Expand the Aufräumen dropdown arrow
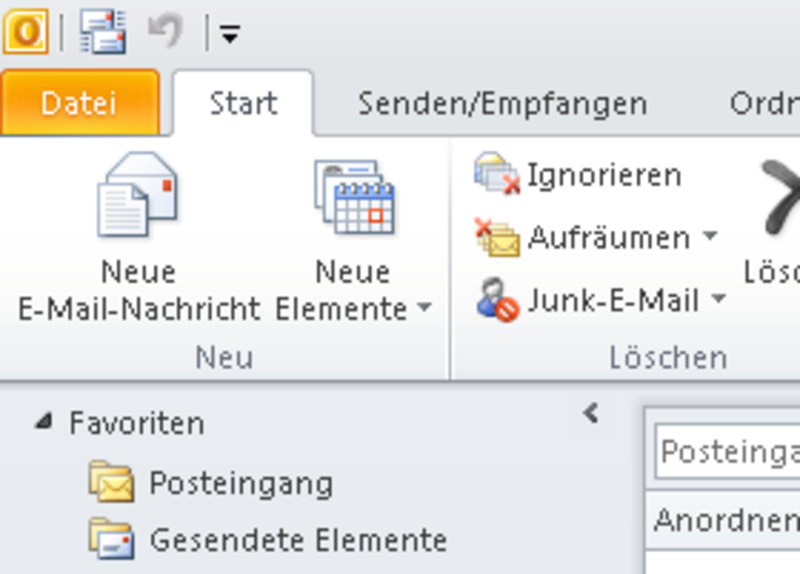Image resolution: width=800 pixels, height=574 pixels. (710, 235)
